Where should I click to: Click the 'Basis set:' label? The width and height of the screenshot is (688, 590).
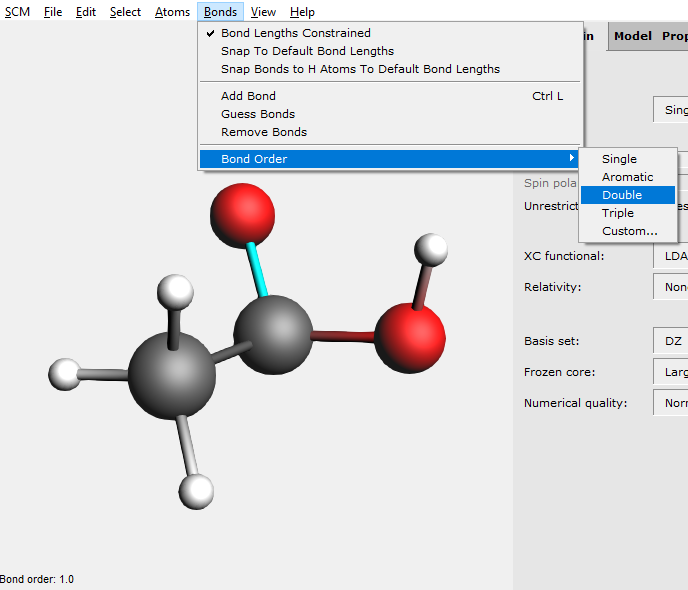click(552, 341)
